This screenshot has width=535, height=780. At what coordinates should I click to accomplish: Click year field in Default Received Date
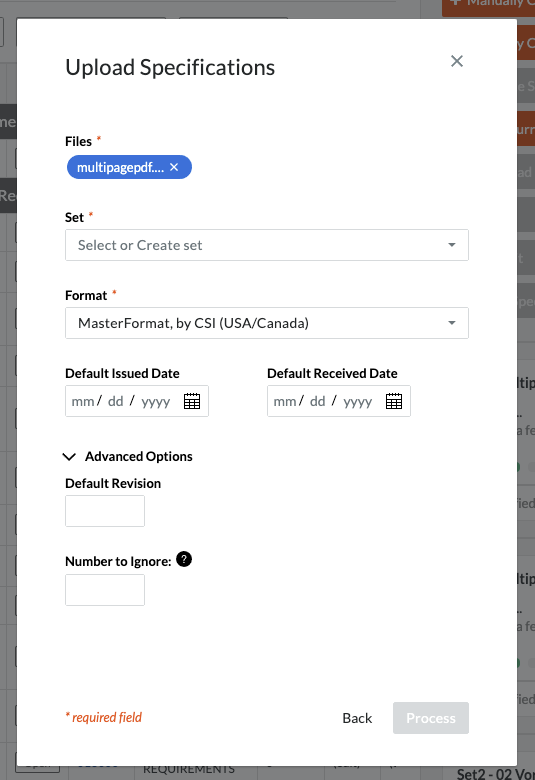[x=358, y=401]
